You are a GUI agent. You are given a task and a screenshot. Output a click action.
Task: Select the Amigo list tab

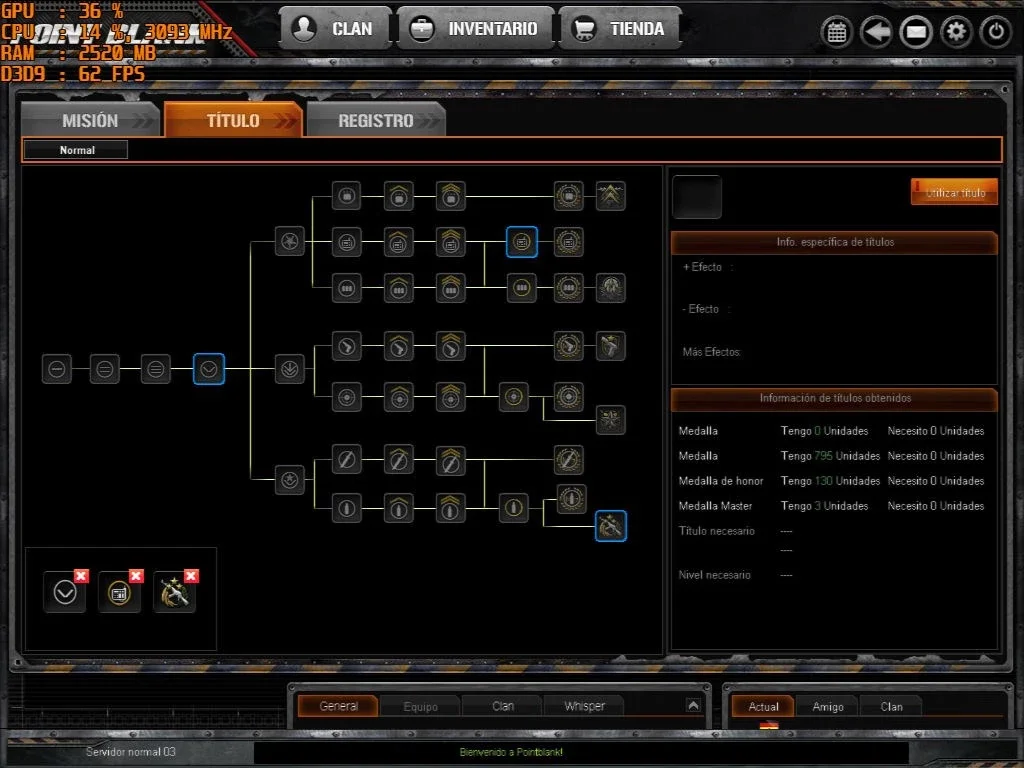tap(827, 707)
